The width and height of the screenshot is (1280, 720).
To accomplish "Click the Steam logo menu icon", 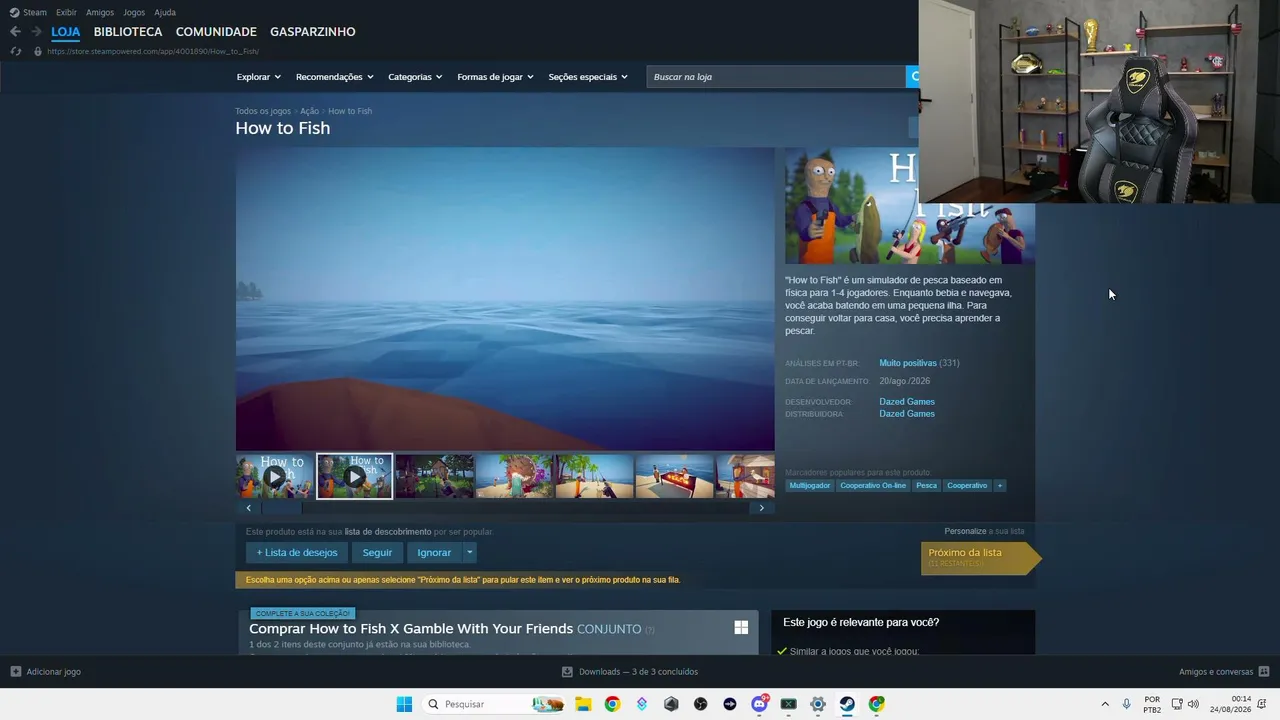I will click(x=14, y=12).
